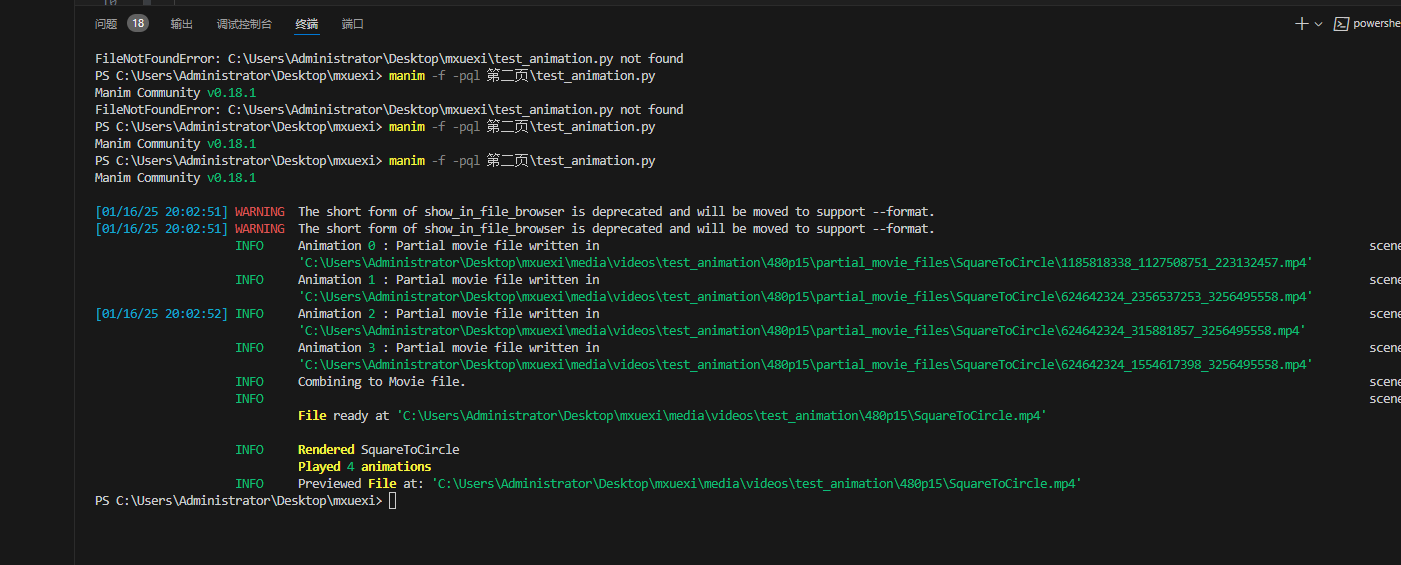Open the 'Previewed File at' SquareToCircle.mp4 path
Screen dimensions: 1401x565
tap(757, 484)
